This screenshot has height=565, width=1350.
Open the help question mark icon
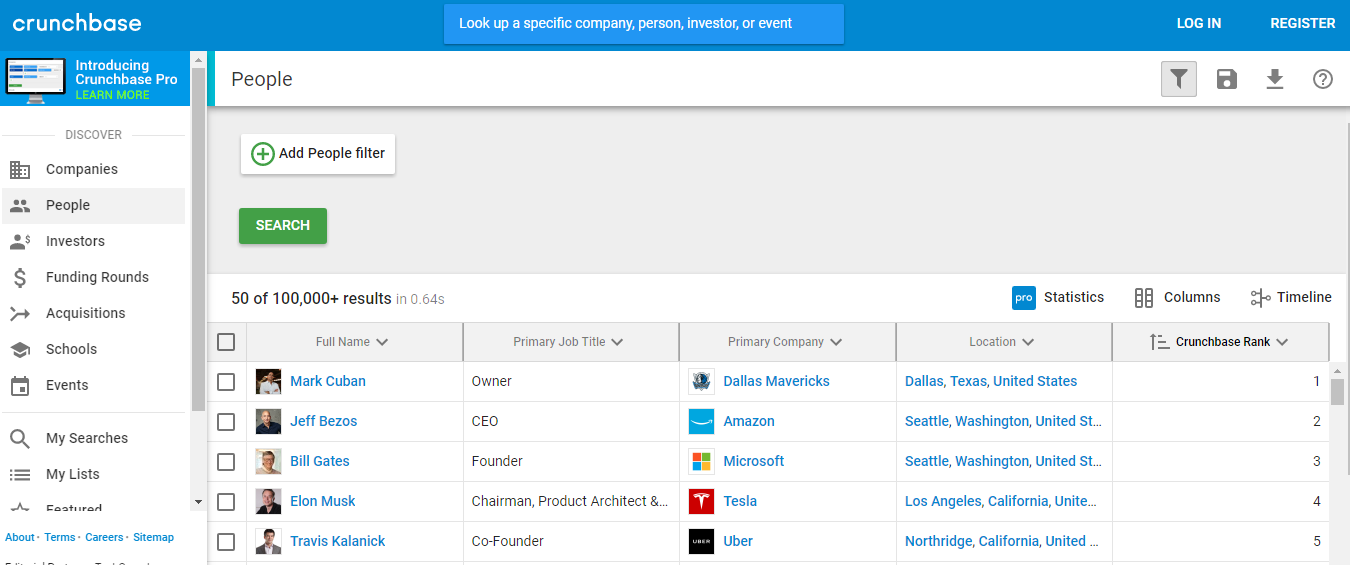(1323, 79)
